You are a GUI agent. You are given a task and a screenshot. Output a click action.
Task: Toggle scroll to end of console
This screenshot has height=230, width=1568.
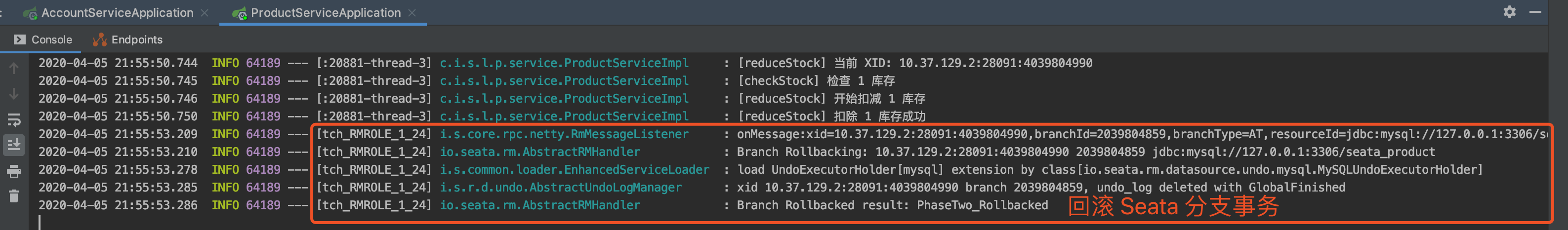pos(13,145)
